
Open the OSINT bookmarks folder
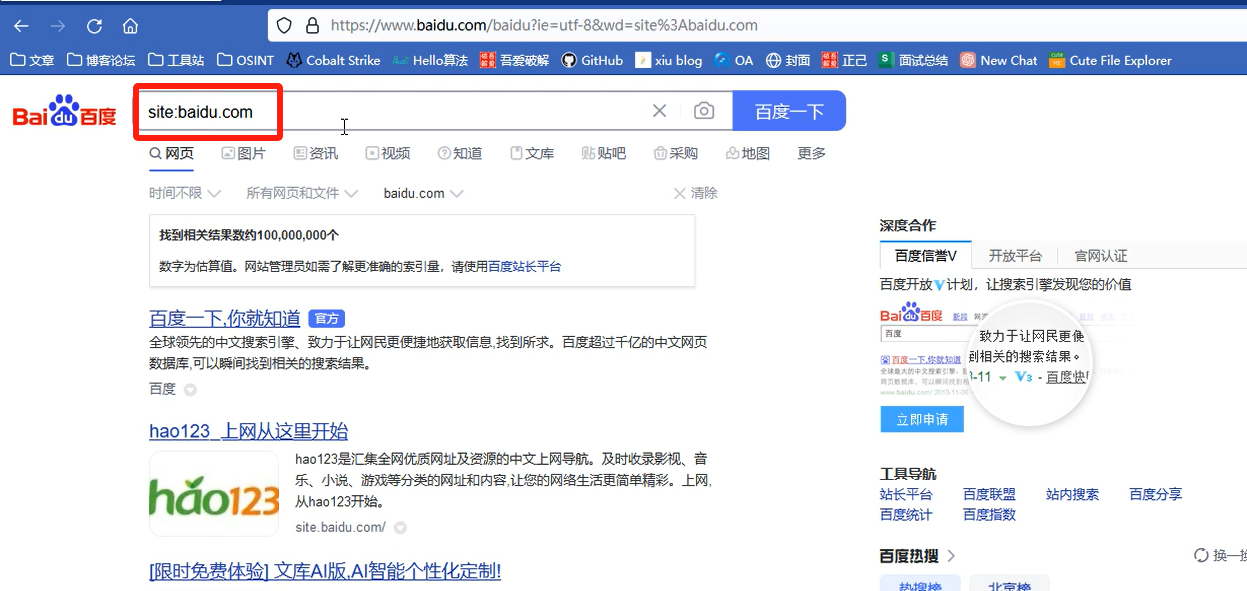tap(245, 60)
